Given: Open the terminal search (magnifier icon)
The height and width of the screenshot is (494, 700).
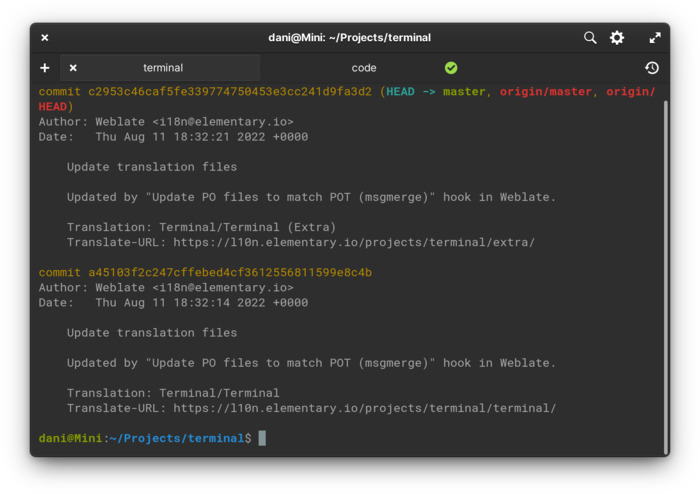Looking at the screenshot, I should click(x=590, y=38).
